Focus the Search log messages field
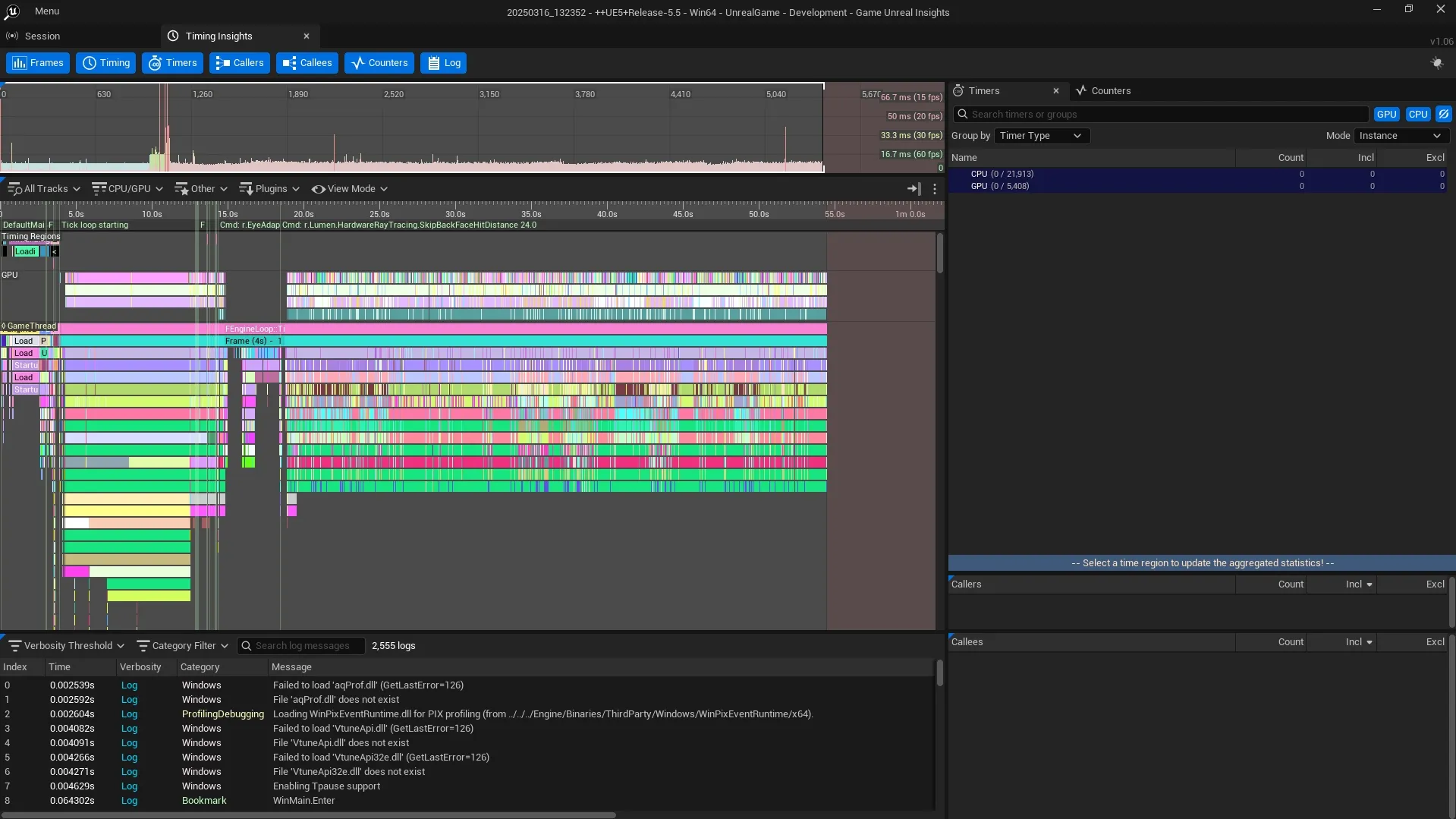1456x819 pixels. [x=301, y=646]
